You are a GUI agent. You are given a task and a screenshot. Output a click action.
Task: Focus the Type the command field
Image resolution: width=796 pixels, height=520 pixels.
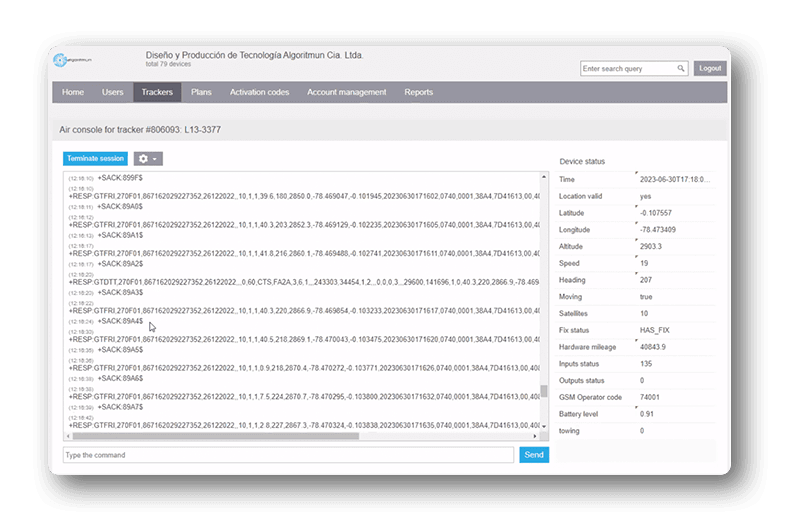[288, 455]
